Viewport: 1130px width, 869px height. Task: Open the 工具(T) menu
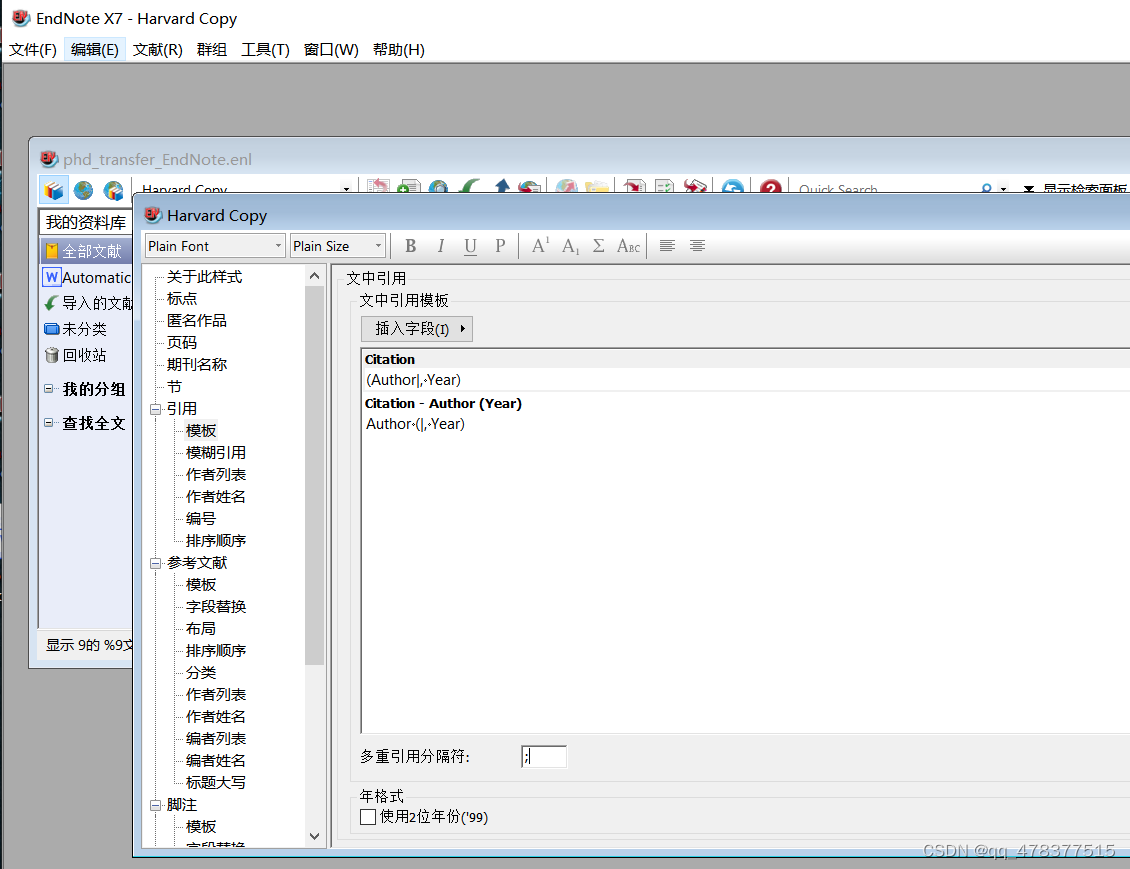(265, 50)
